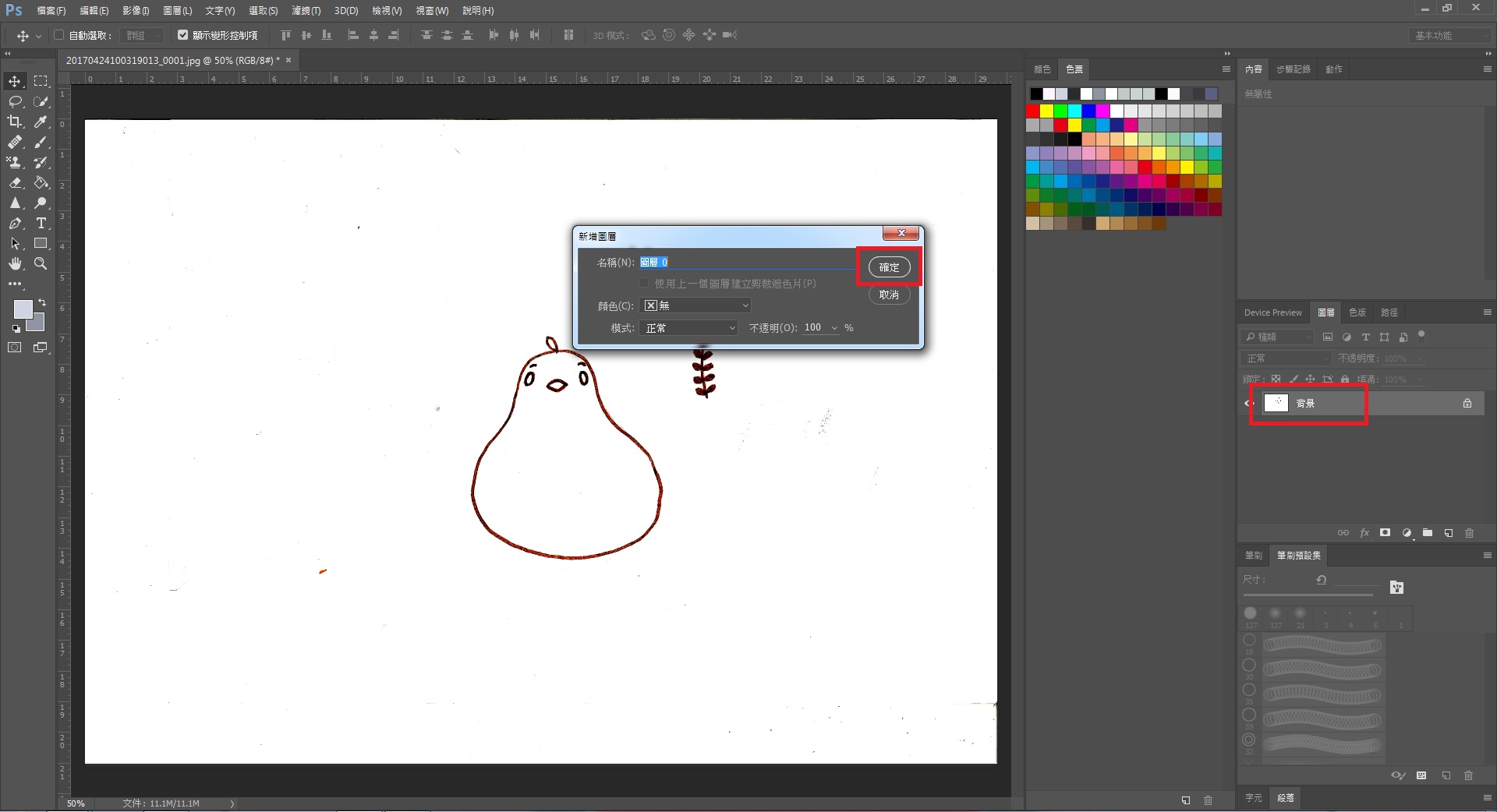
Task: Switch to the 色版 panel tab
Action: pyautogui.click(x=1357, y=312)
